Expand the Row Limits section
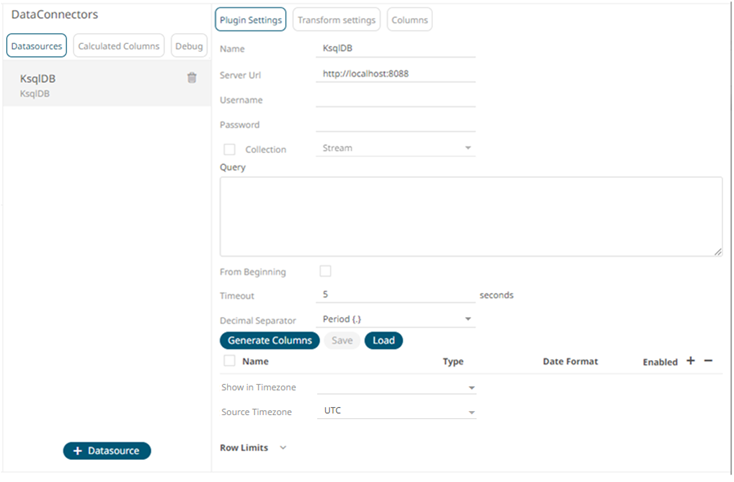The height and width of the screenshot is (482, 734). click(x=282, y=448)
